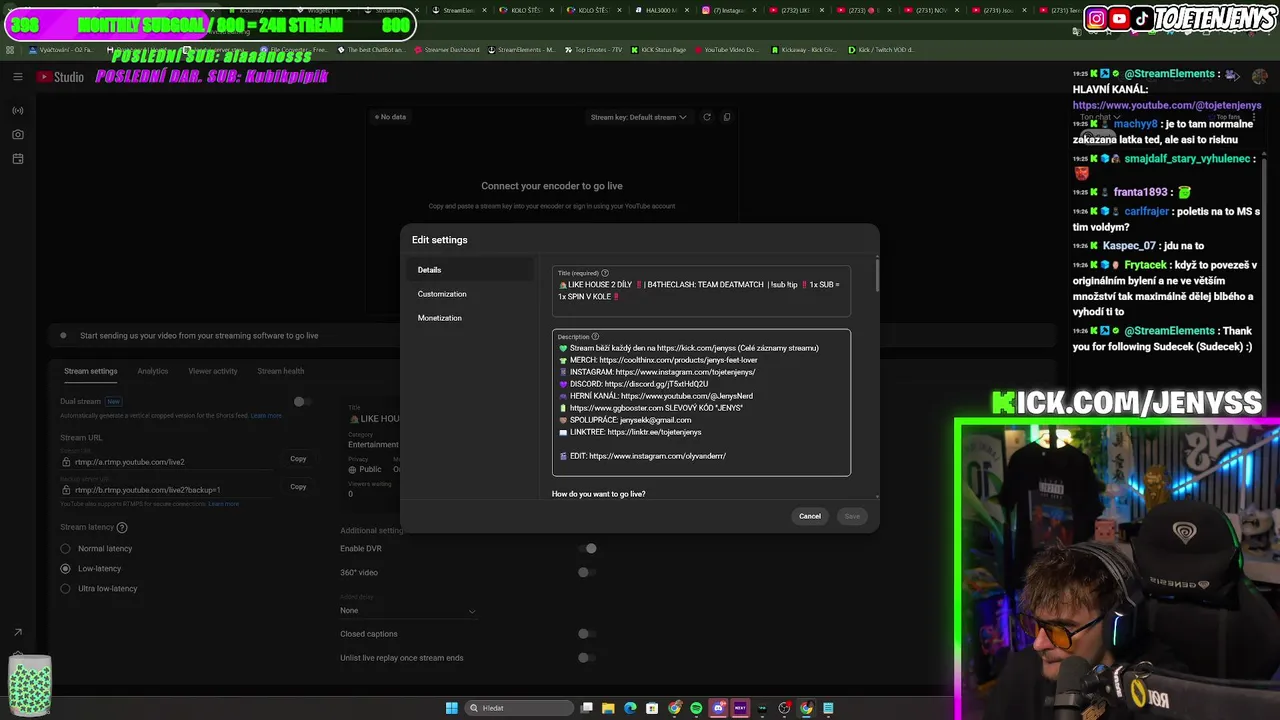Click the stream Title text field

click(701, 290)
